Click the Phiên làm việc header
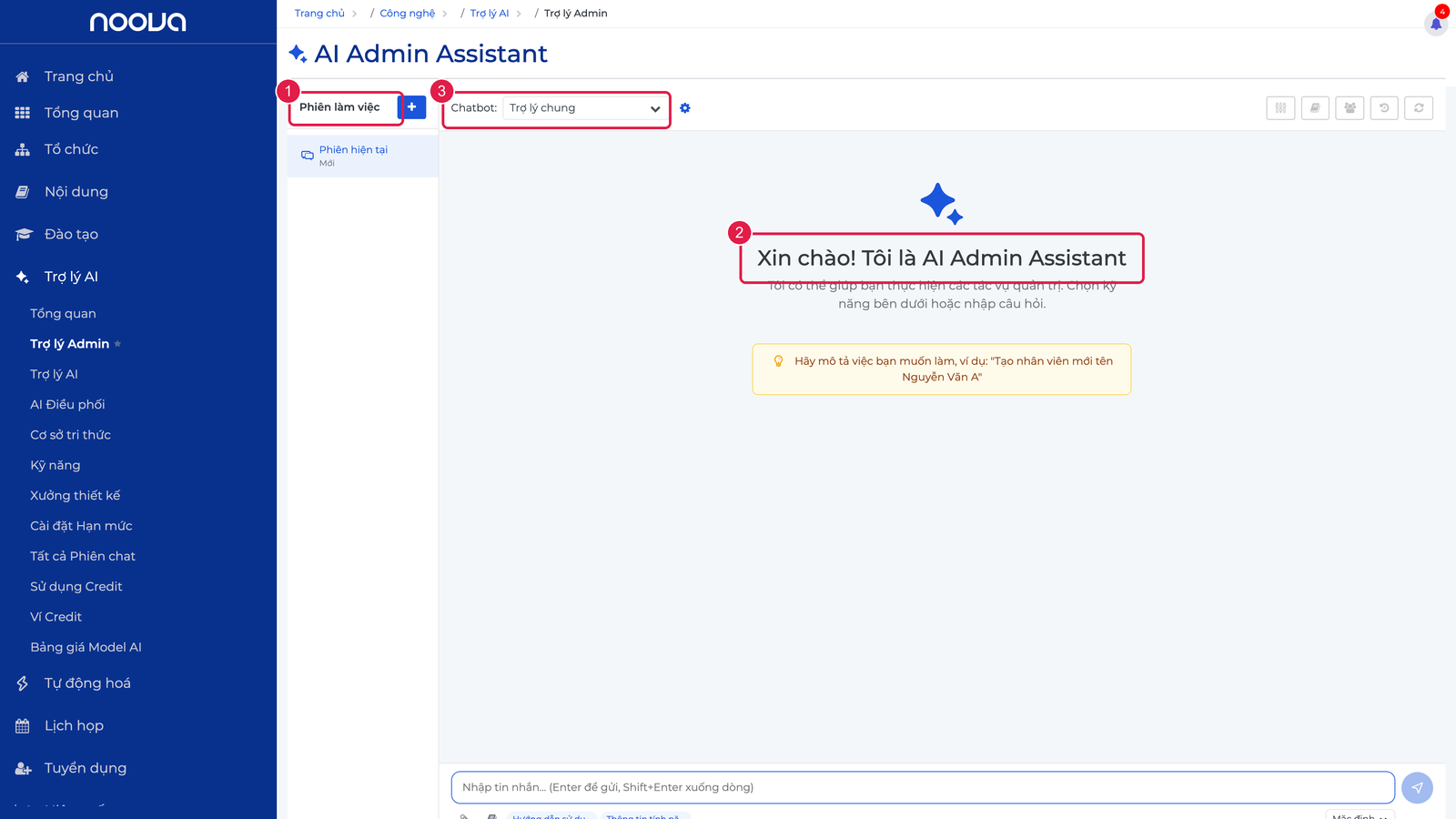Image resolution: width=1456 pixels, height=819 pixels. click(339, 107)
